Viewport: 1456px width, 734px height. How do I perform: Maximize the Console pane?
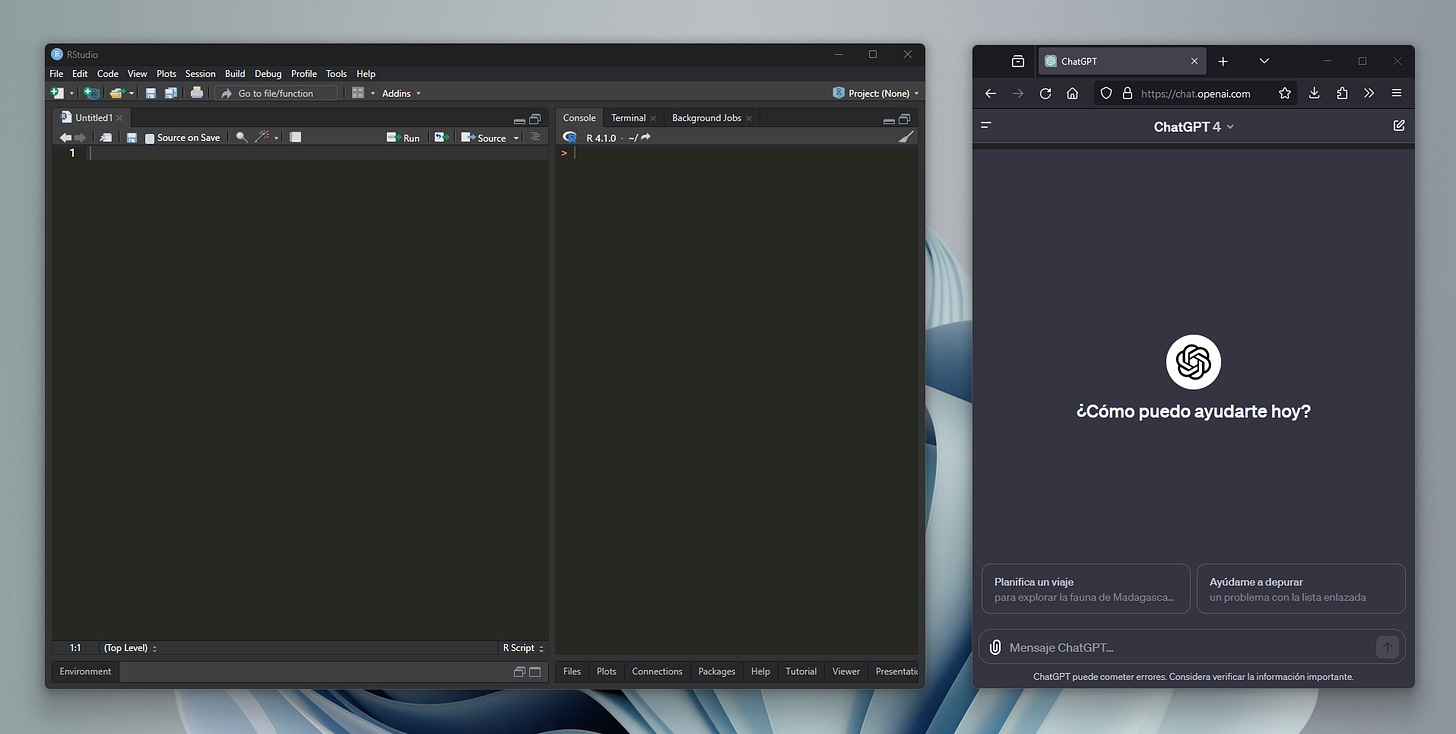(x=904, y=119)
